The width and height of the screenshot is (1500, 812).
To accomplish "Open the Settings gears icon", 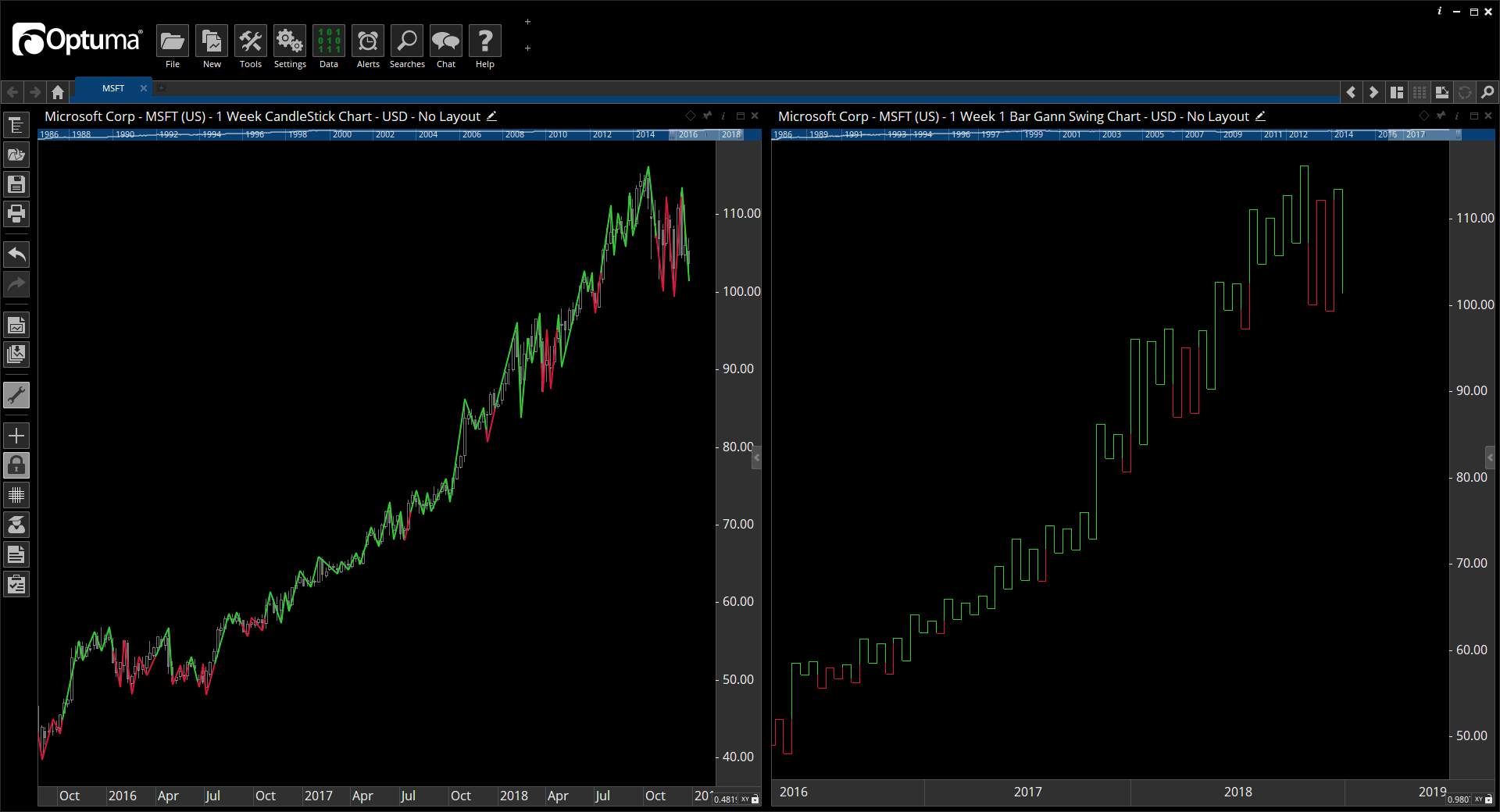I will tap(290, 41).
